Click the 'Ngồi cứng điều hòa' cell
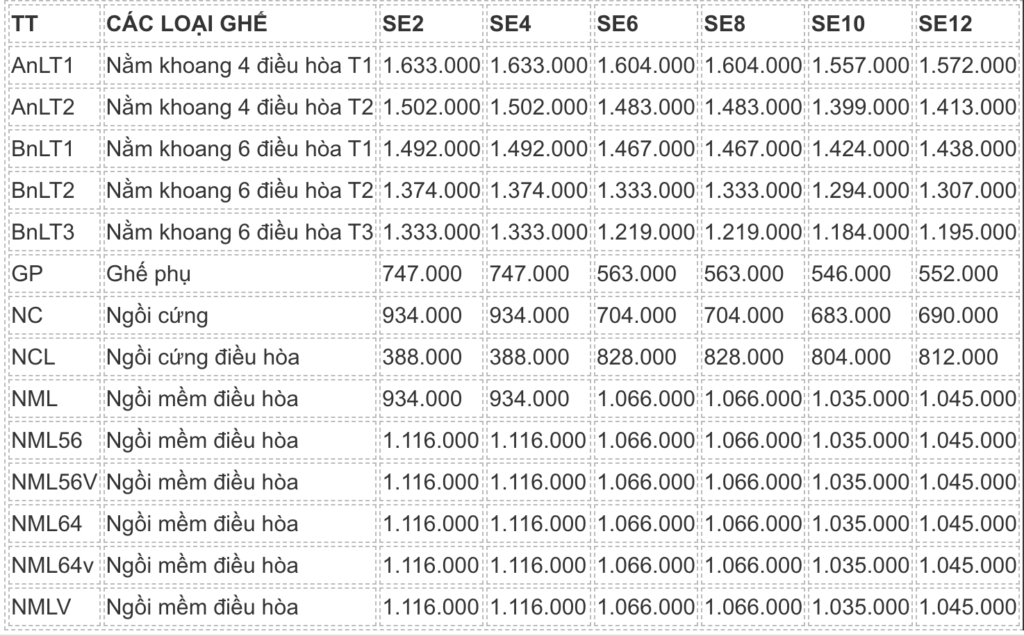The image size is (1024, 636). click(x=202, y=356)
